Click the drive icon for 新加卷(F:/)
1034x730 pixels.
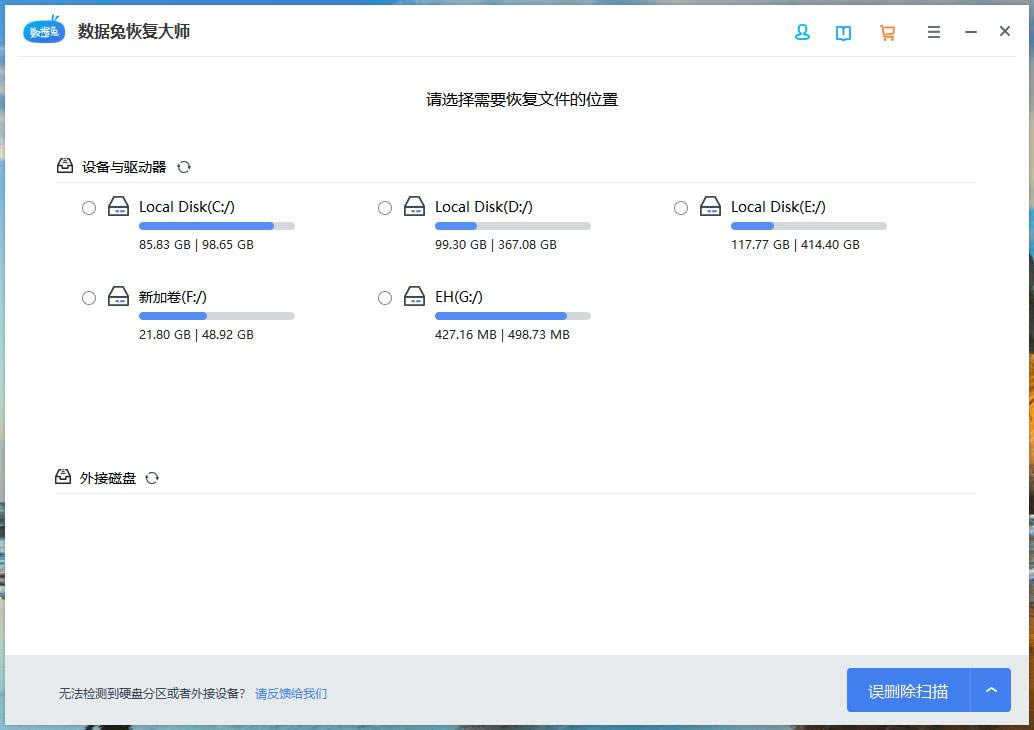[x=118, y=296]
